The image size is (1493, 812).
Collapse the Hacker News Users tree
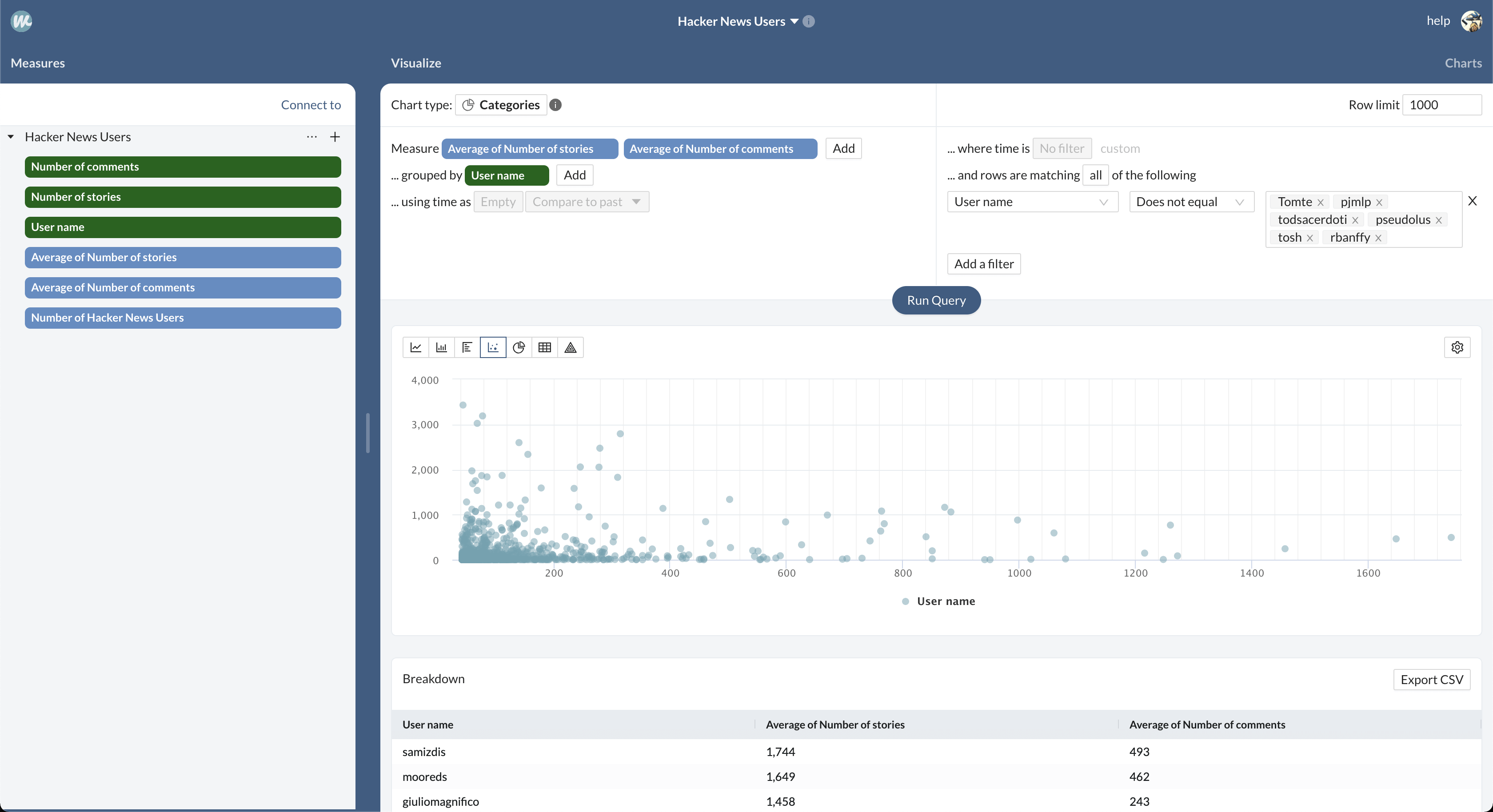coord(10,137)
